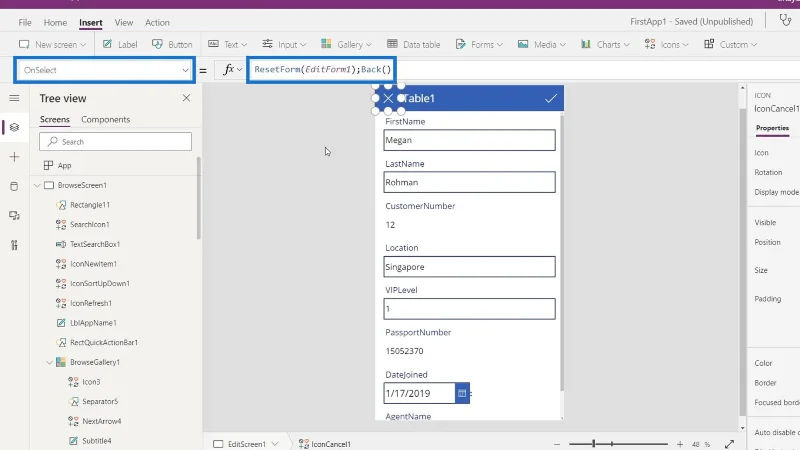The height and width of the screenshot is (450, 800).
Task: Open the Home tab
Action: (55, 22)
